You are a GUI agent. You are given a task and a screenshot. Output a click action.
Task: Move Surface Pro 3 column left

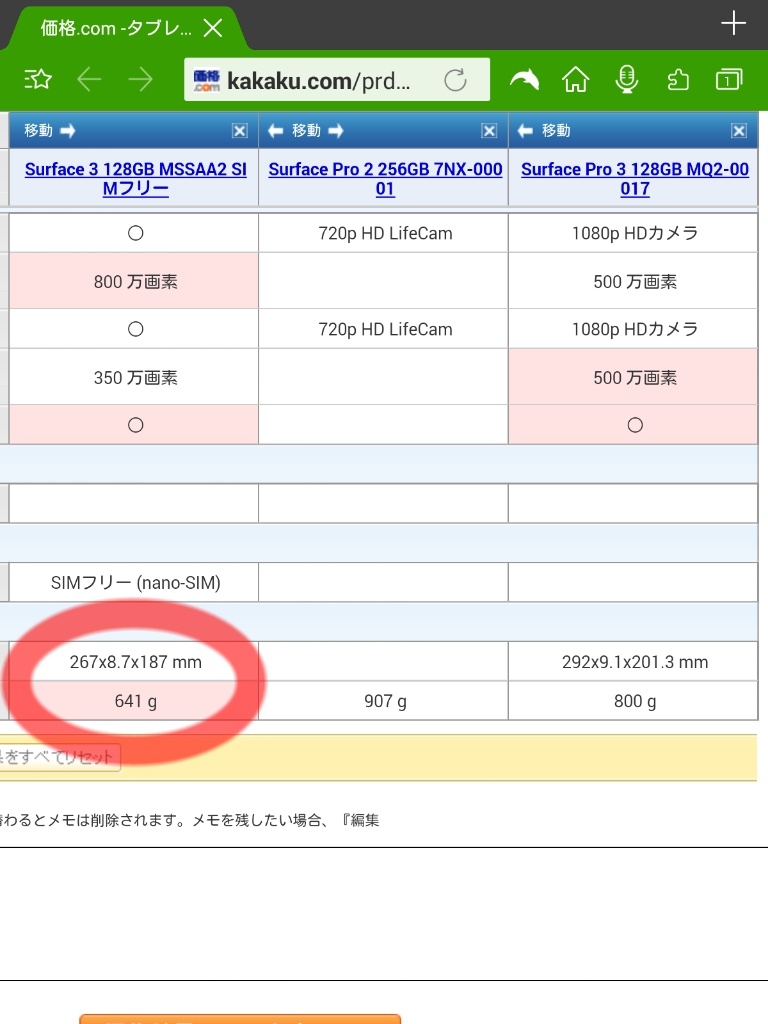click(x=525, y=131)
